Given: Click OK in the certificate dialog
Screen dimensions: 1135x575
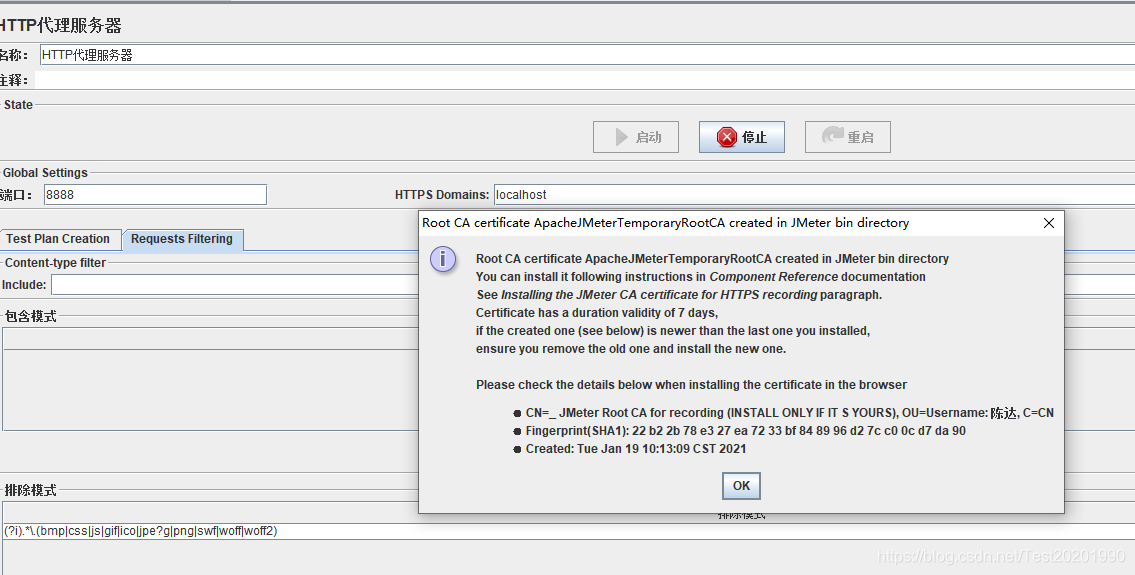Looking at the screenshot, I should coord(741,486).
